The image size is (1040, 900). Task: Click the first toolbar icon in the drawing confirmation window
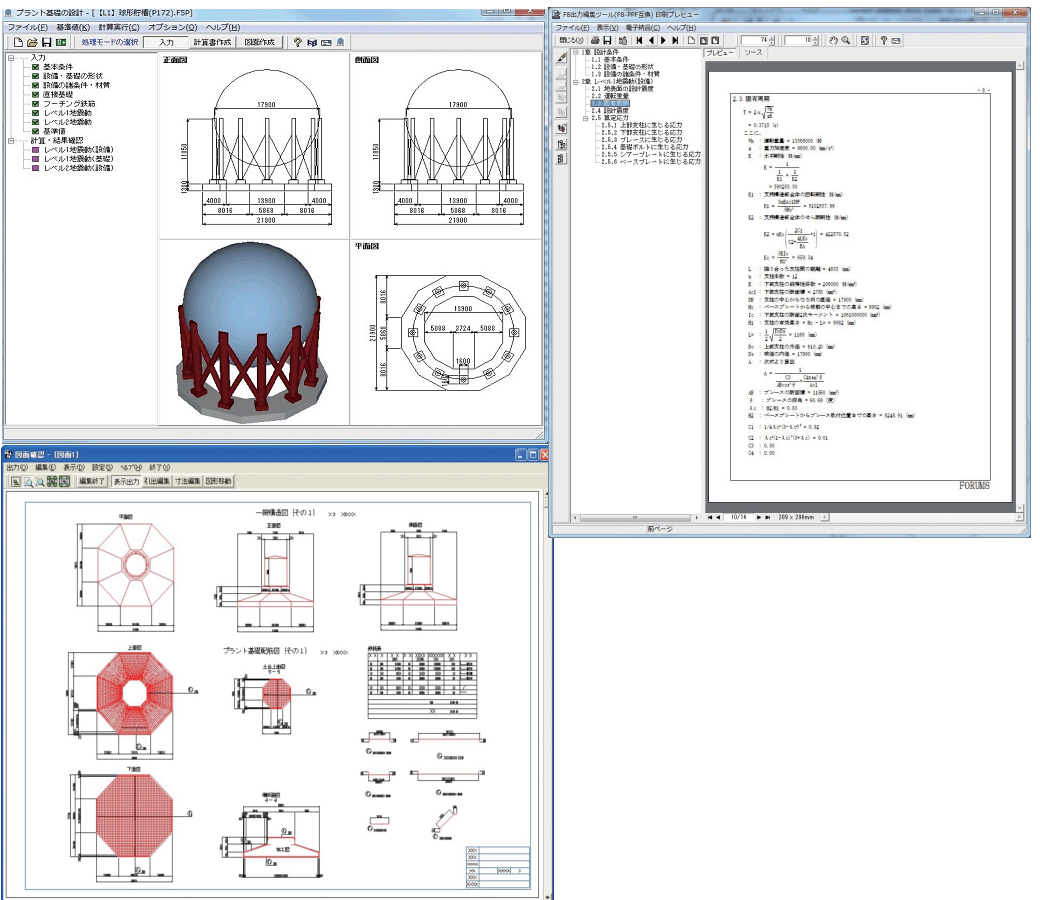pyautogui.click(x=16, y=482)
